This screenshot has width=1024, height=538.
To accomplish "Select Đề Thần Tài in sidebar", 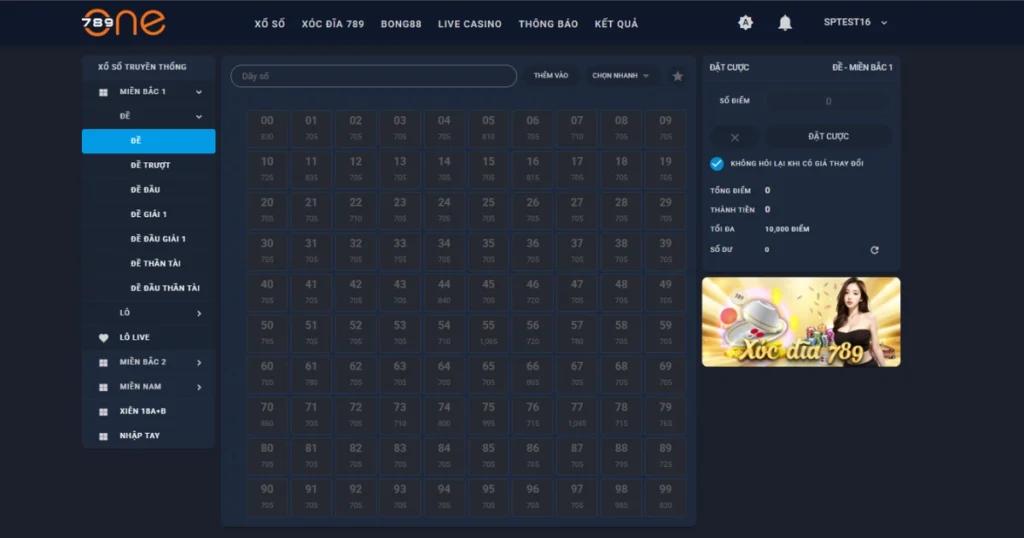I will pyautogui.click(x=155, y=263).
